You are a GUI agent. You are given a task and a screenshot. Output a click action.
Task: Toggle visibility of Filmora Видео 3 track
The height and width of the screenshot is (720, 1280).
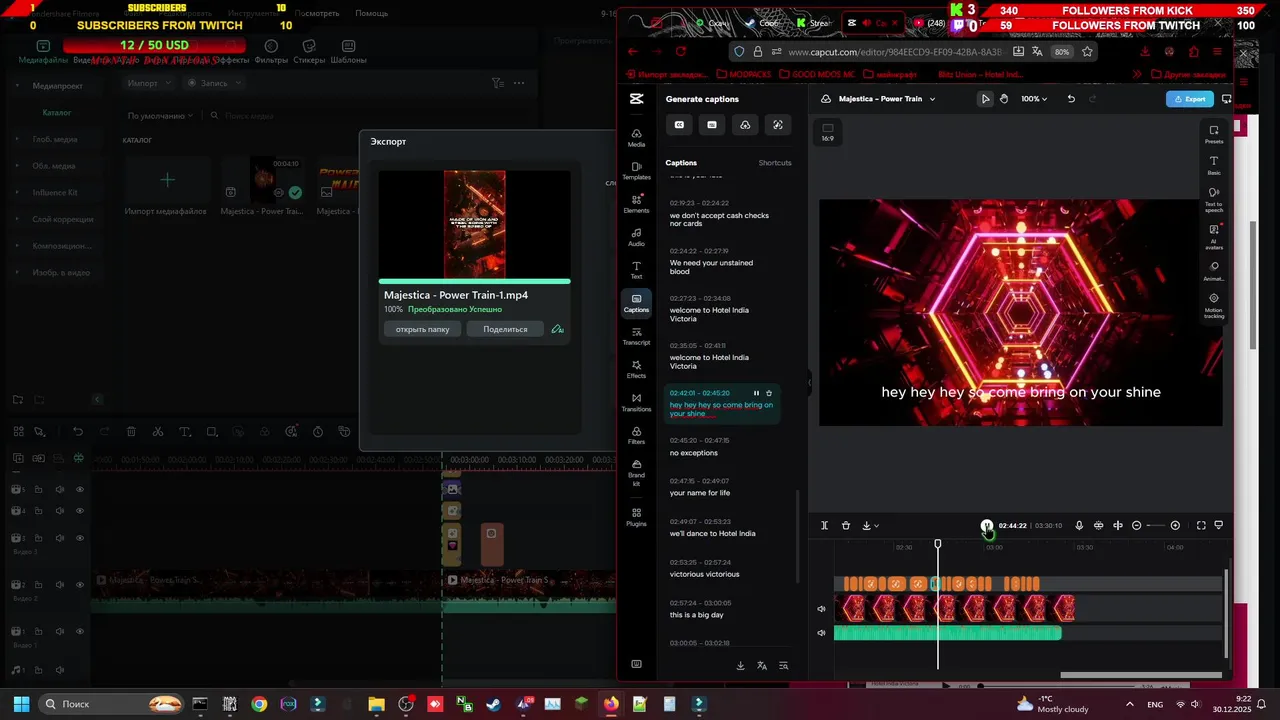[x=80, y=538]
